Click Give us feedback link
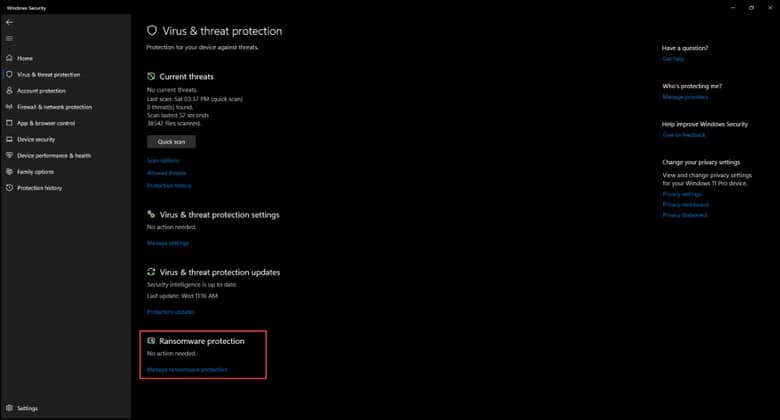Screen dimensions: 780x420 click(x=684, y=135)
